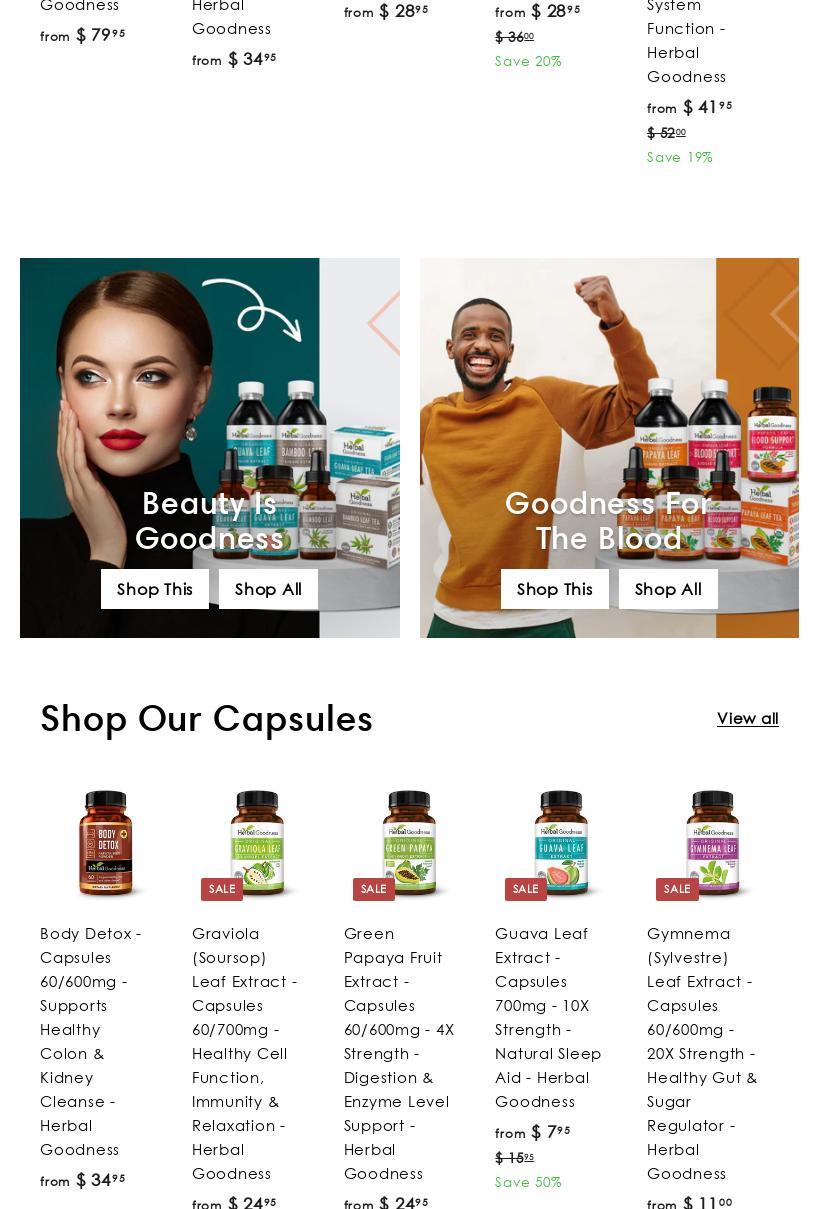The image size is (819, 1209).
Task: Click Shop All under Goodness For The Blood
Action: pos(668,589)
